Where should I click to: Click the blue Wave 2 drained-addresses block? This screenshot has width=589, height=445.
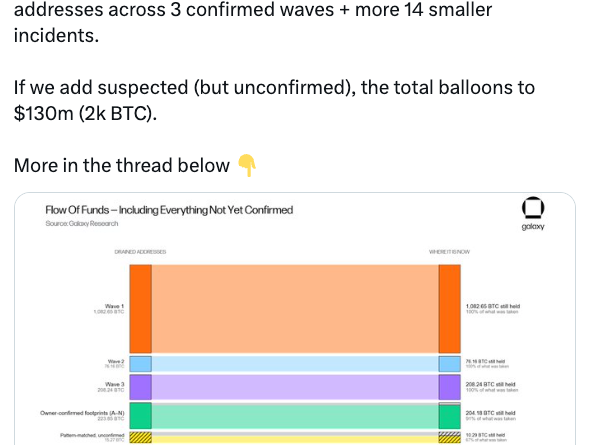141,364
